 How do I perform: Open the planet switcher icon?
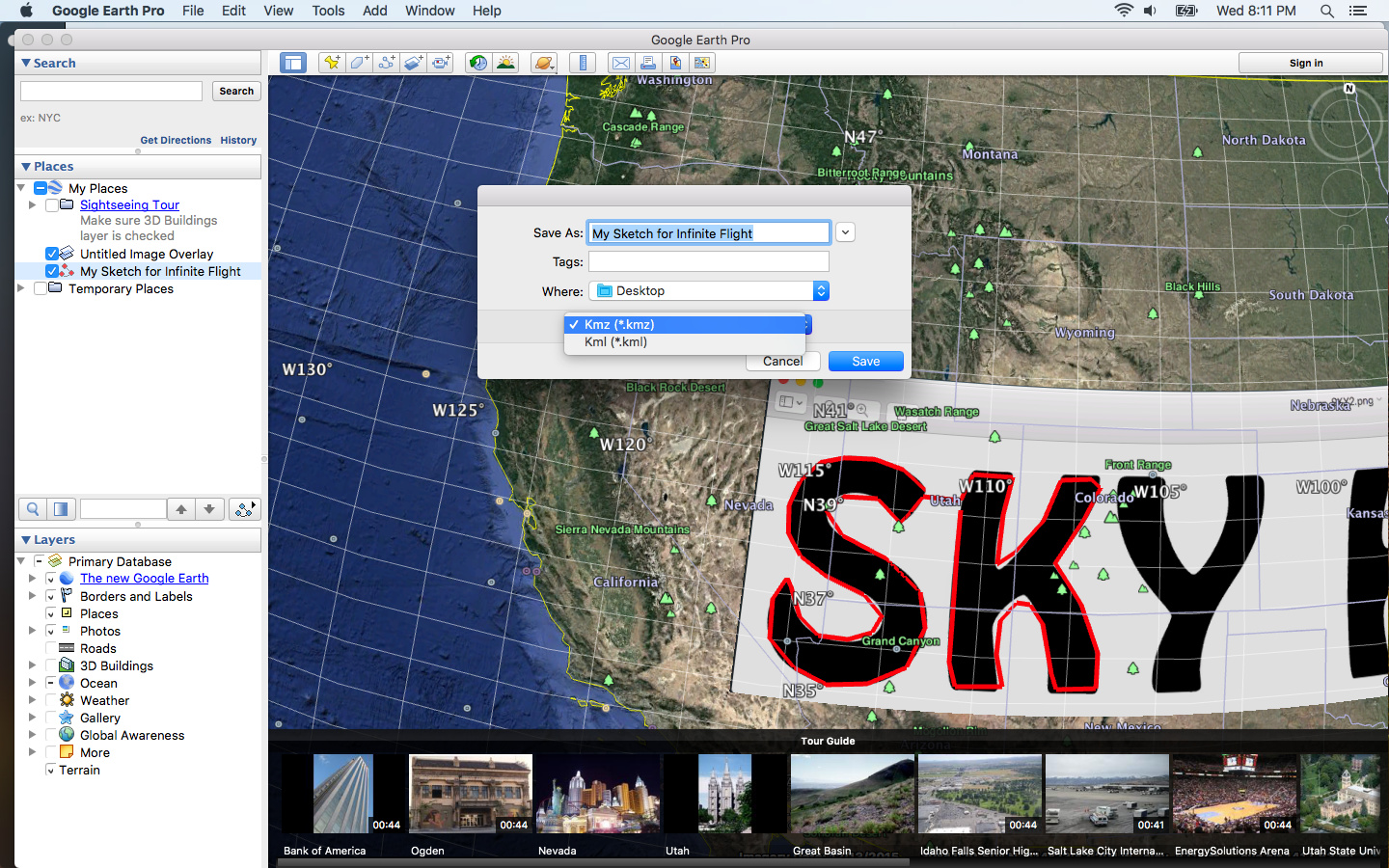point(544,63)
